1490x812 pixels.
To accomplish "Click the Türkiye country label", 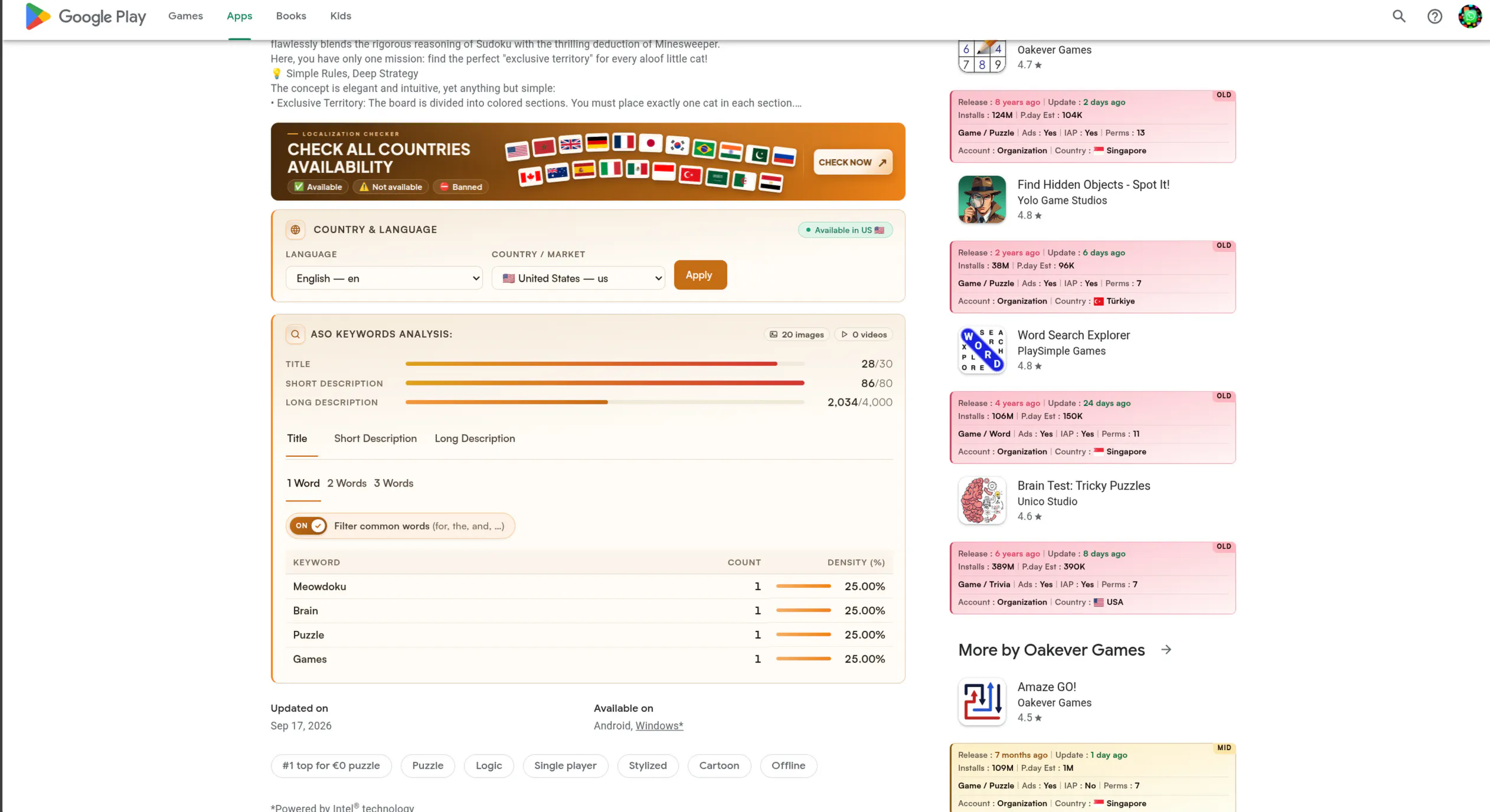I will coord(1120,301).
